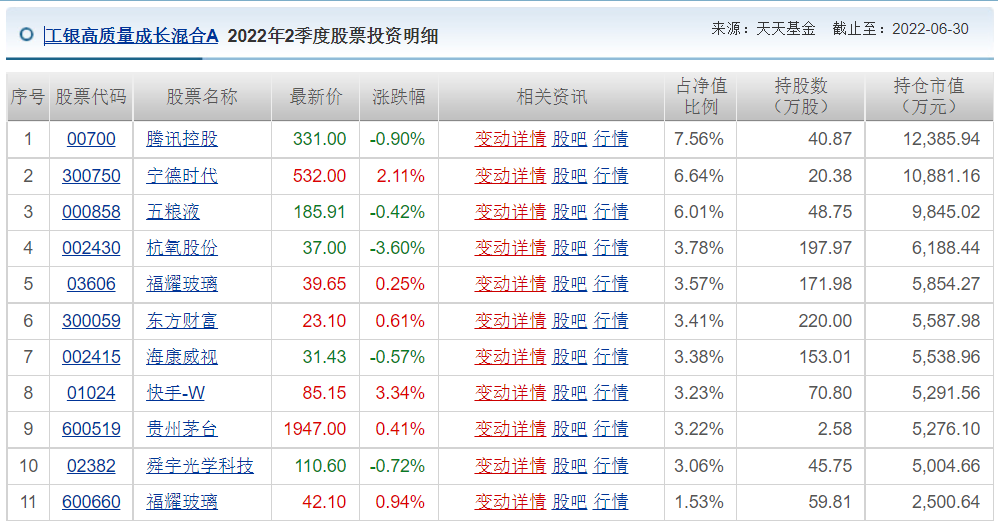View 变动详情 for 海康威视
This screenshot has height=526, width=998.
tap(510, 357)
